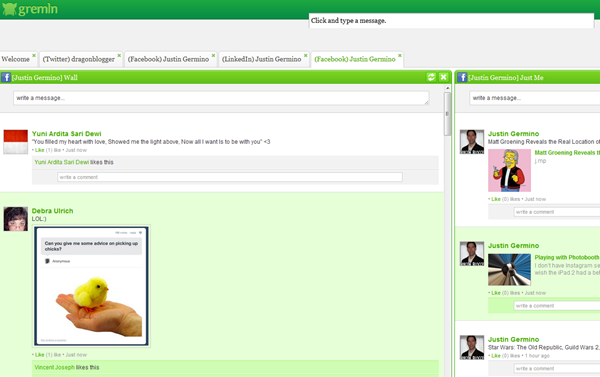
Task: Click the Wall 'write a message' field
Action: [221, 98]
